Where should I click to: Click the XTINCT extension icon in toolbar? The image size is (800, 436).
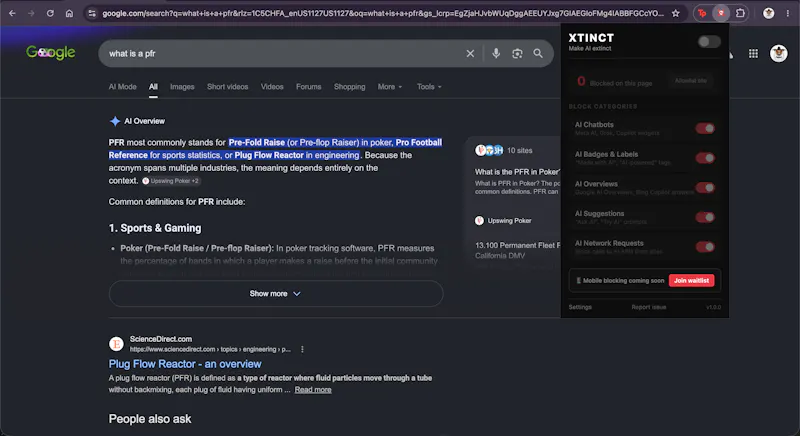(x=720, y=13)
